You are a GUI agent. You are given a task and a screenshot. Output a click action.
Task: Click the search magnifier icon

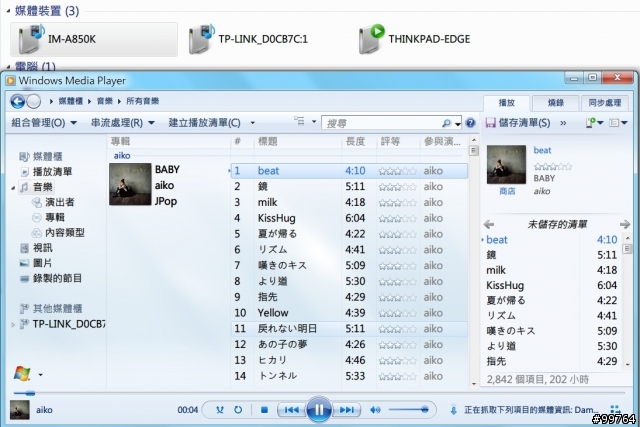447,123
